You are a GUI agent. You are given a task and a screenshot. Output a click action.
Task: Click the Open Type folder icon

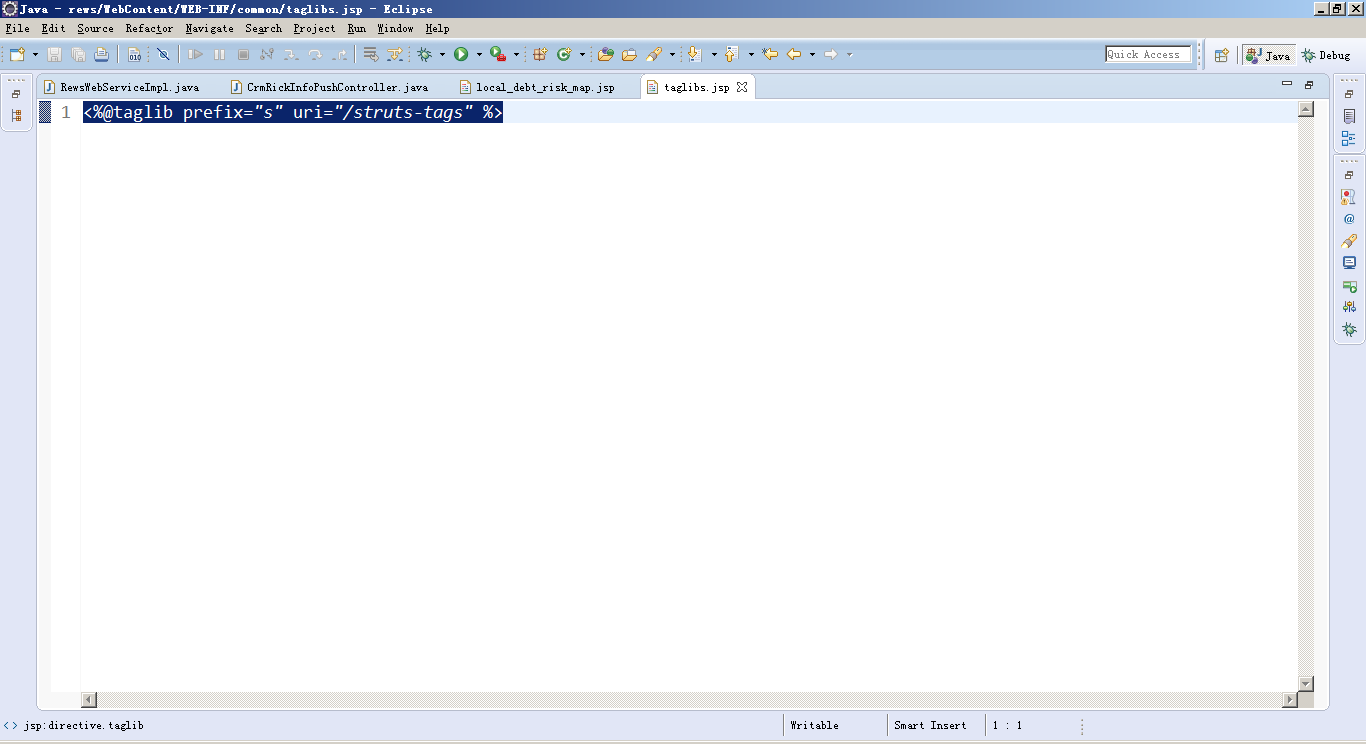[605, 54]
